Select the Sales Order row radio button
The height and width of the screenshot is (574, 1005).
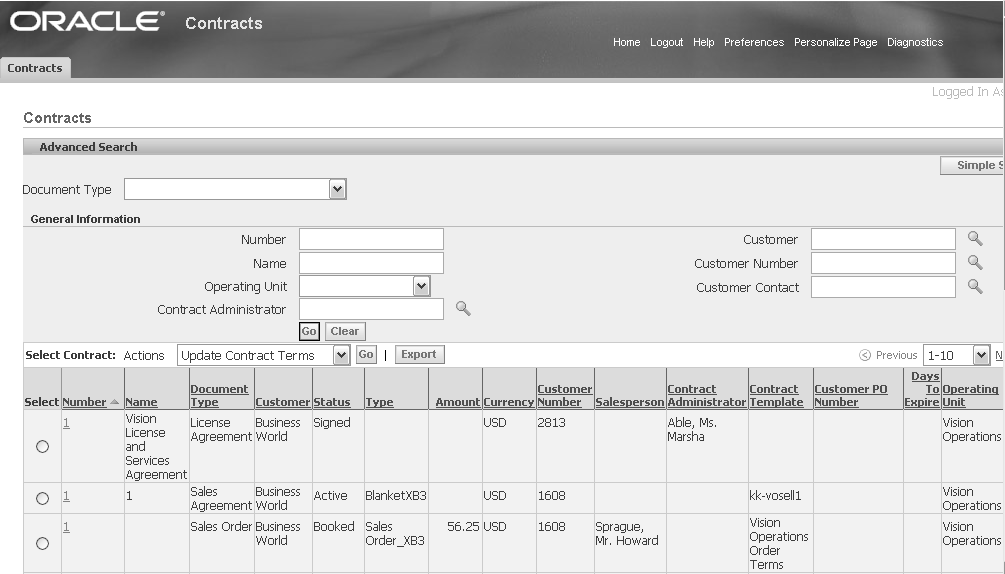pos(42,543)
